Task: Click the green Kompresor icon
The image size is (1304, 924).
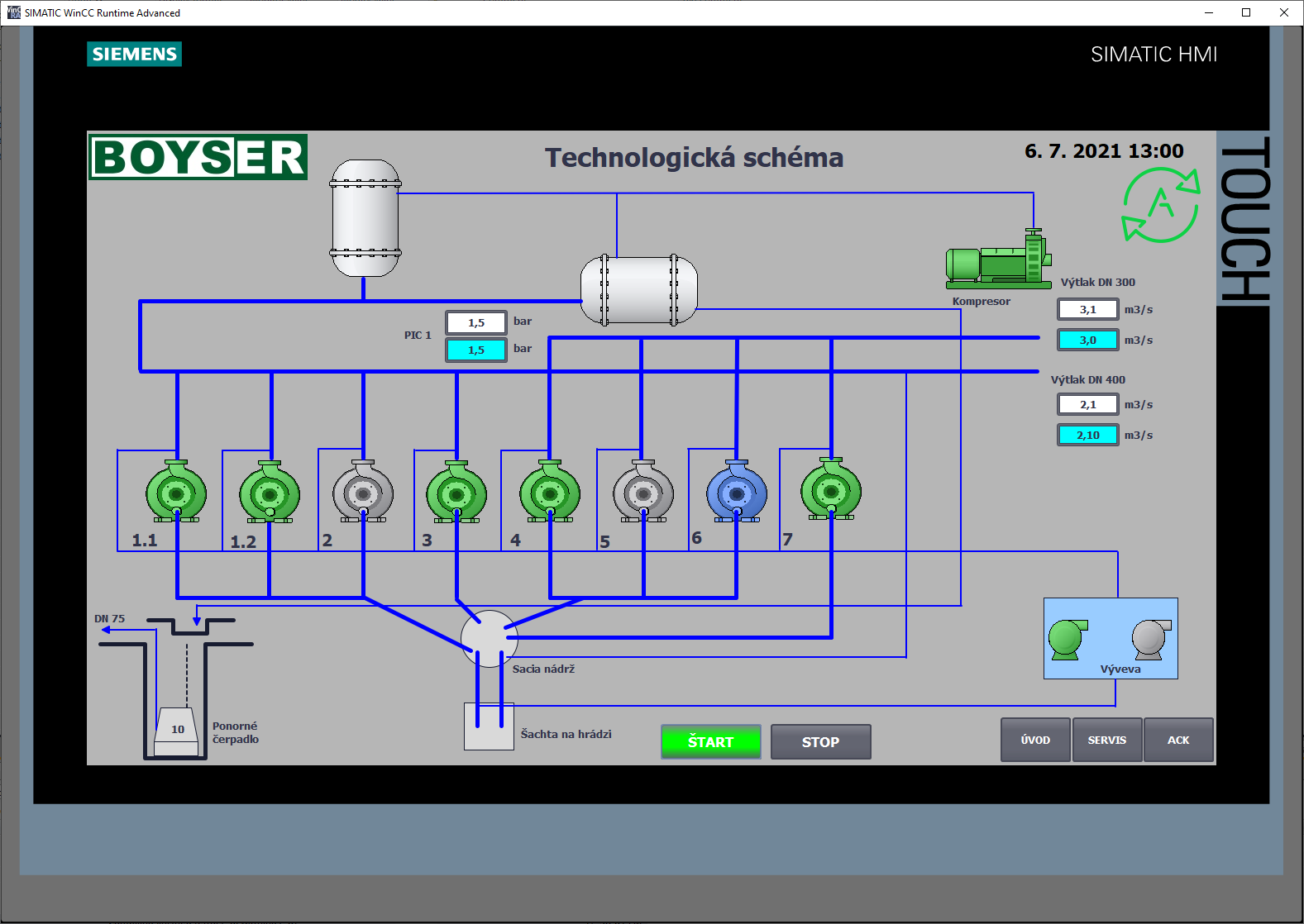Action: coord(999,259)
